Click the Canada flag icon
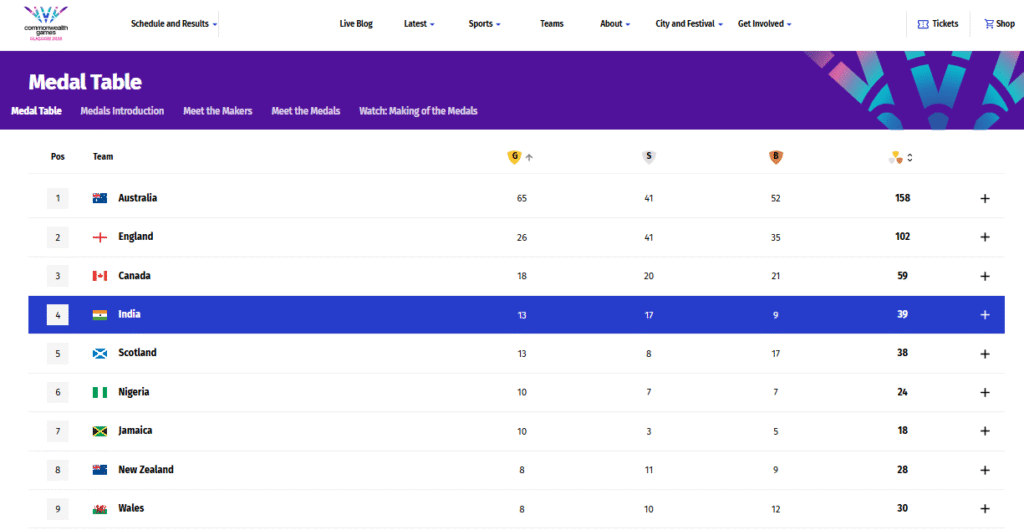The height and width of the screenshot is (530, 1024). tap(99, 276)
